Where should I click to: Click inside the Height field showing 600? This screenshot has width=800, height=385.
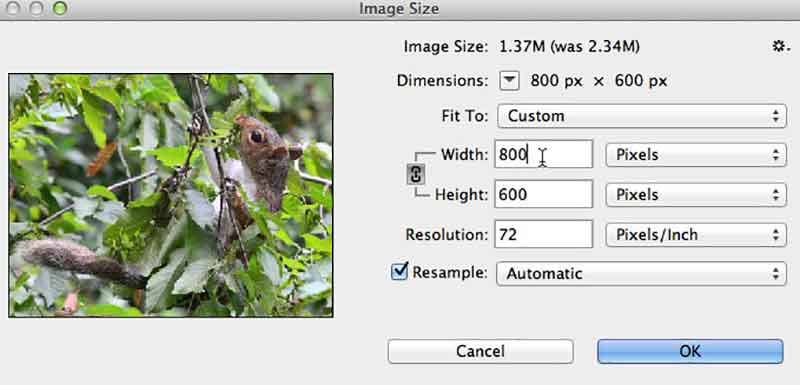click(x=543, y=194)
